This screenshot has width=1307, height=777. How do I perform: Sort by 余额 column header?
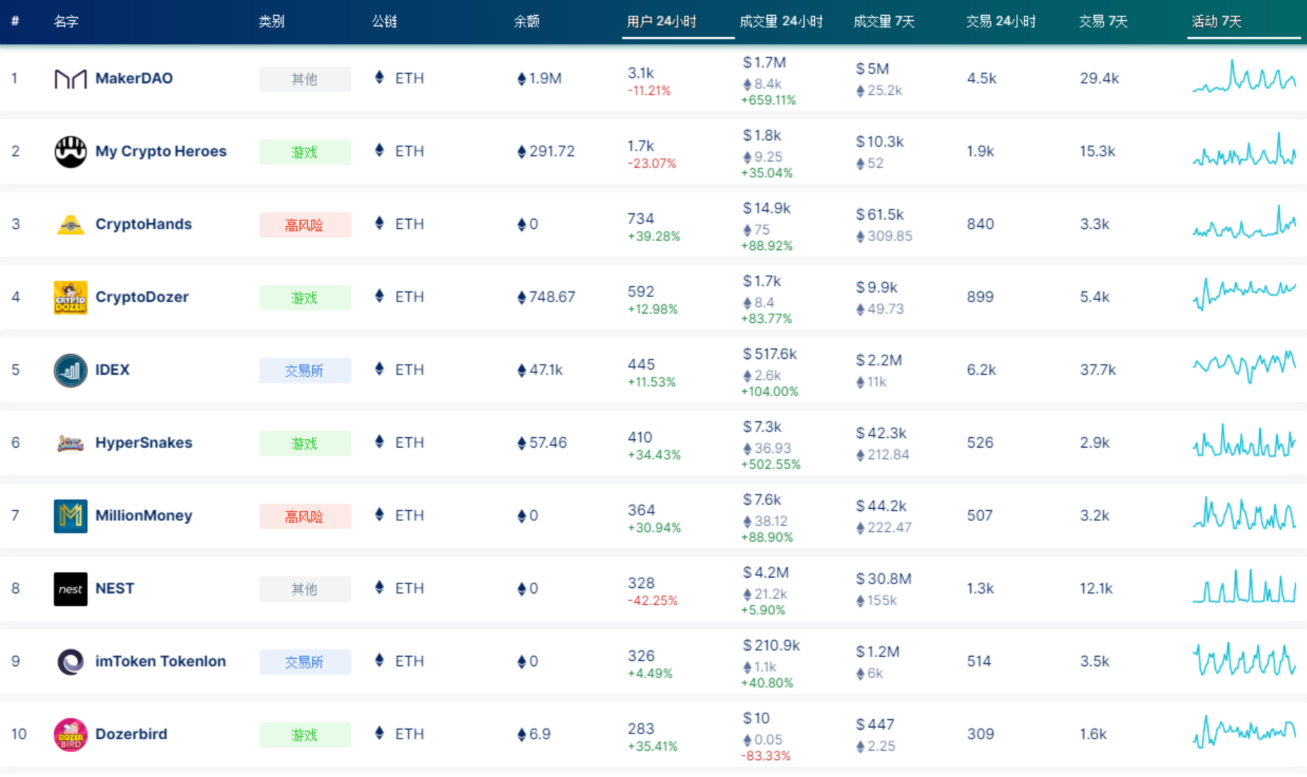point(527,21)
